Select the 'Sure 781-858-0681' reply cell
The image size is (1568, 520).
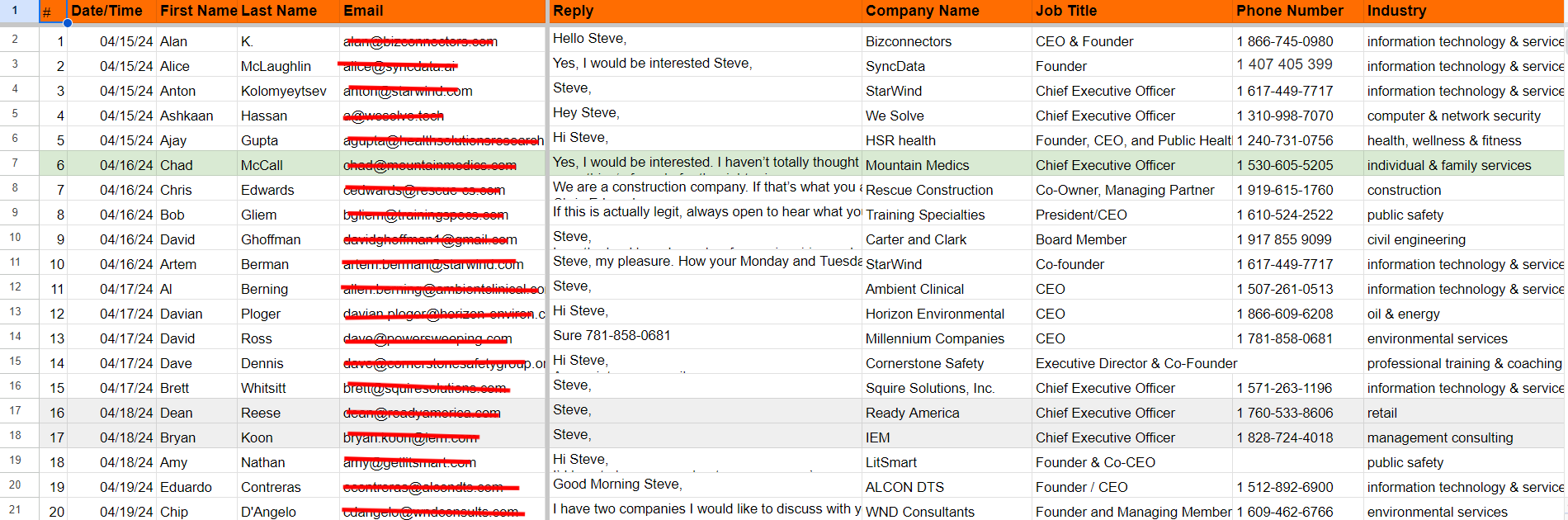(705, 336)
